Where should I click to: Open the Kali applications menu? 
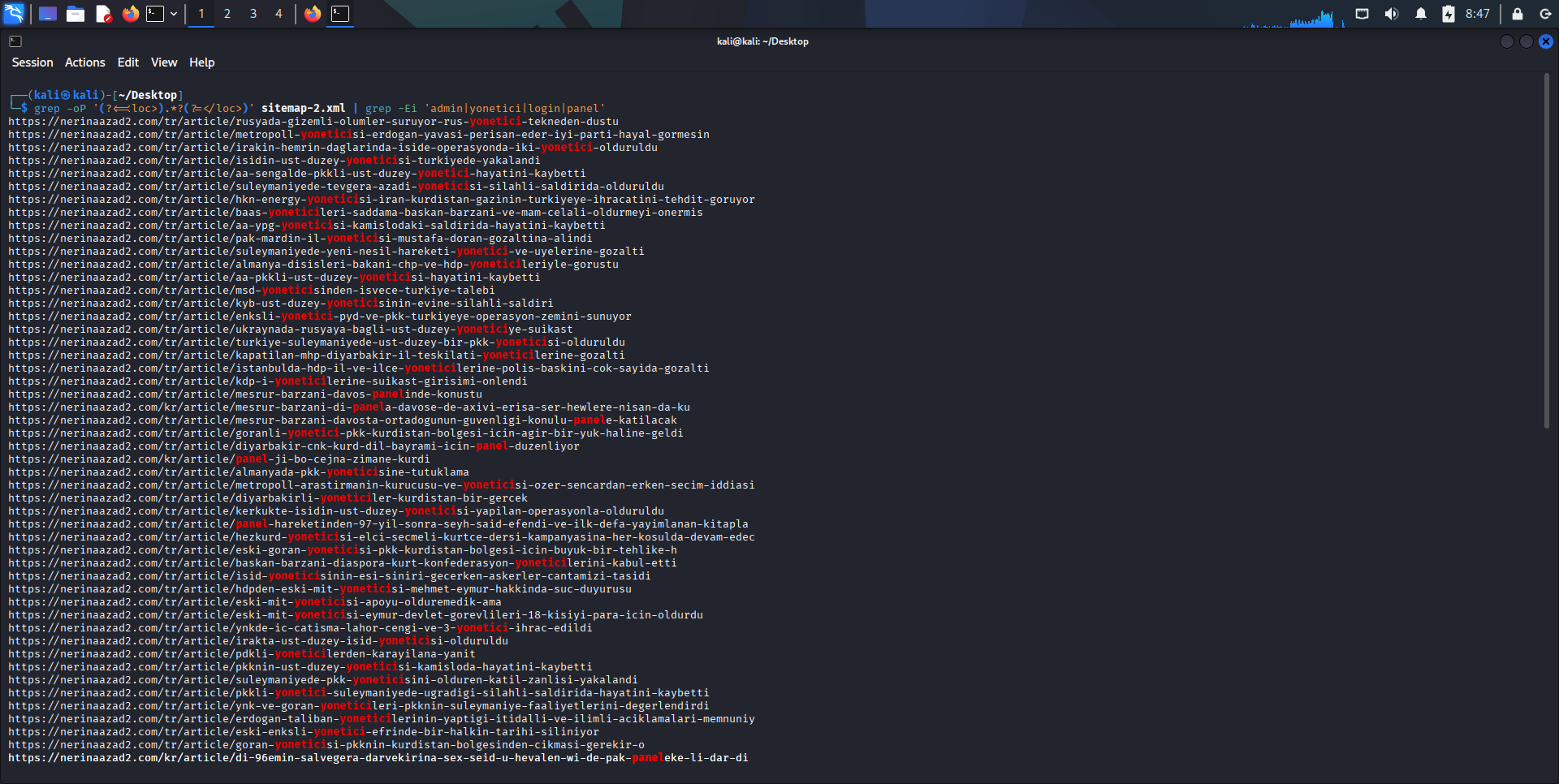[14, 14]
